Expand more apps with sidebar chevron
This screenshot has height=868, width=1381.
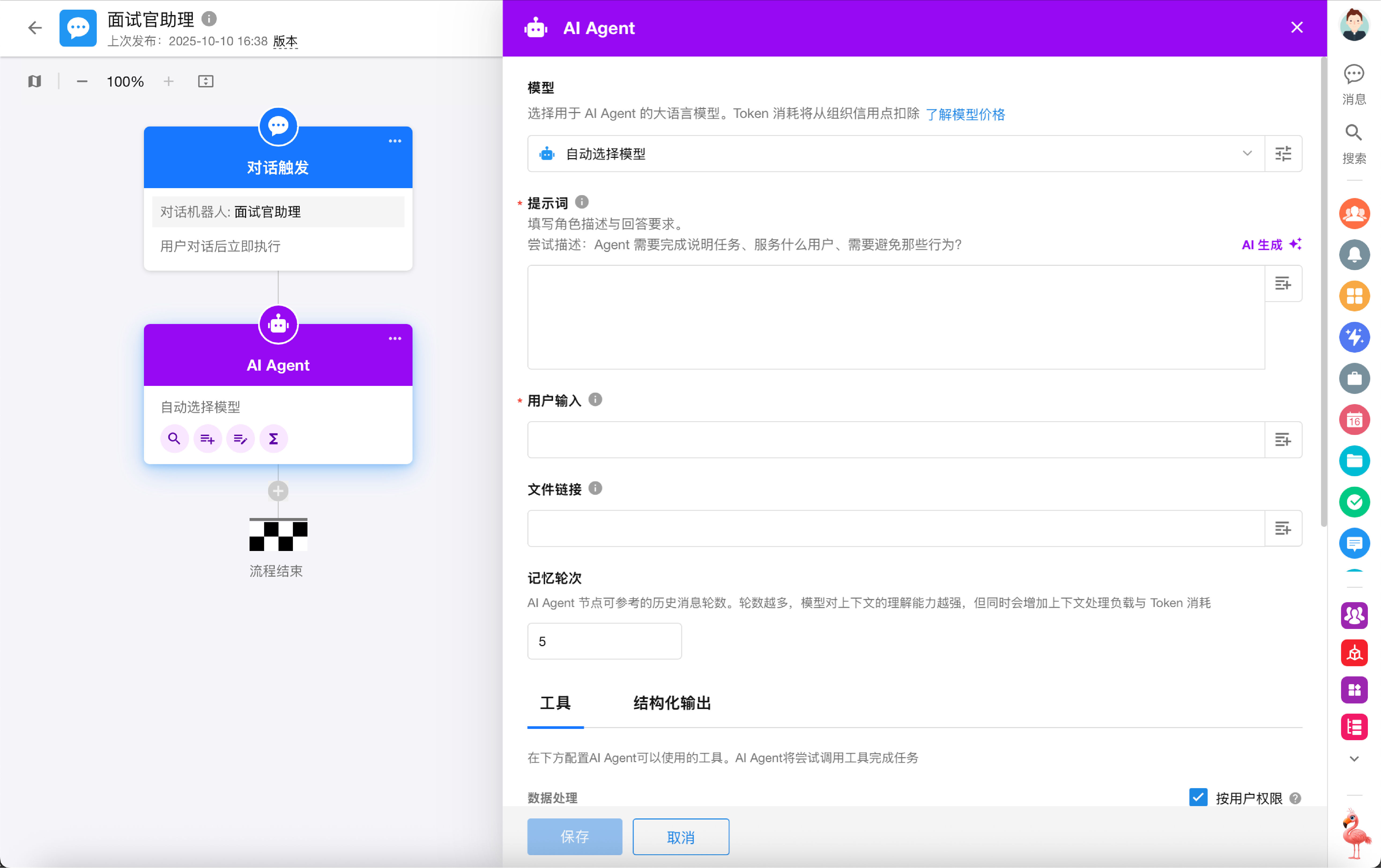(1354, 758)
